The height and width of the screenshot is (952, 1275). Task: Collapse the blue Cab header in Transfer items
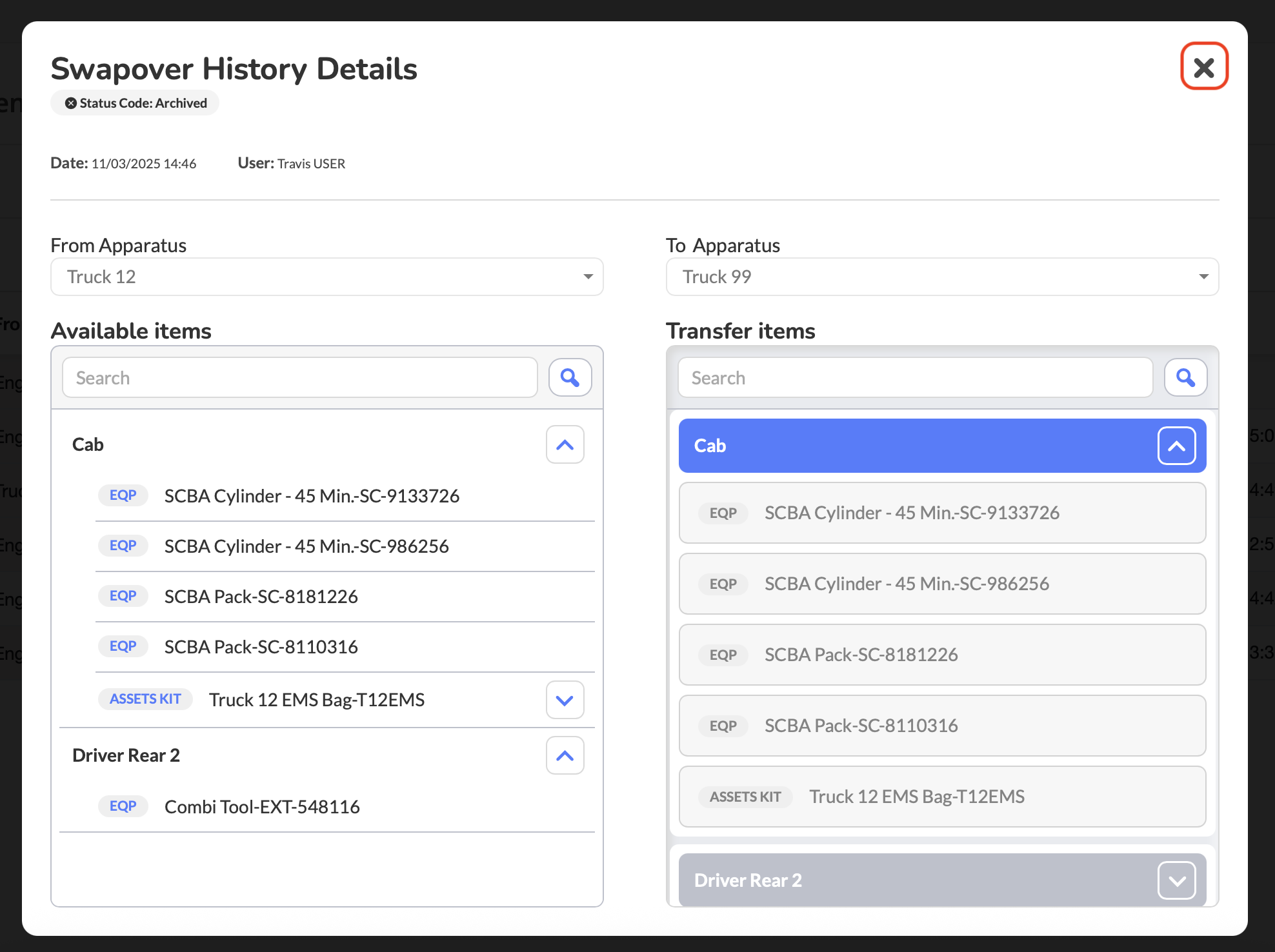point(1176,446)
